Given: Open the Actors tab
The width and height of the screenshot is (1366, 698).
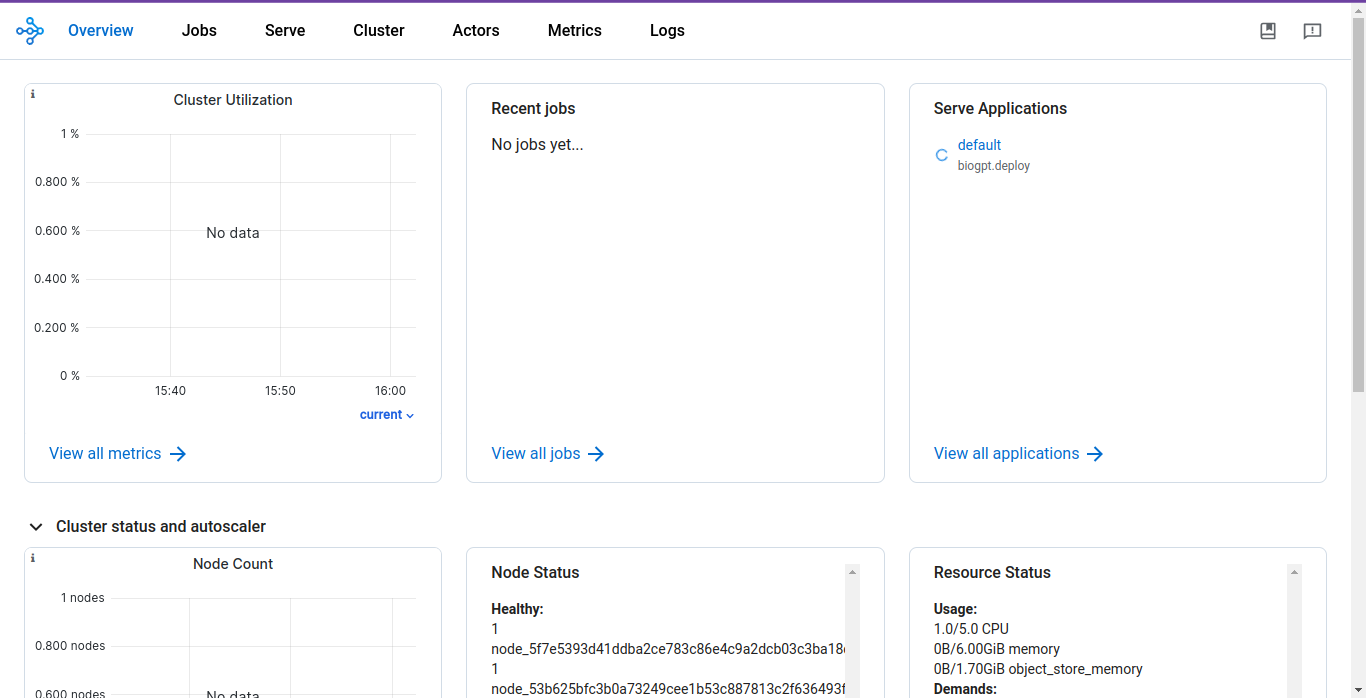Looking at the screenshot, I should point(475,31).
